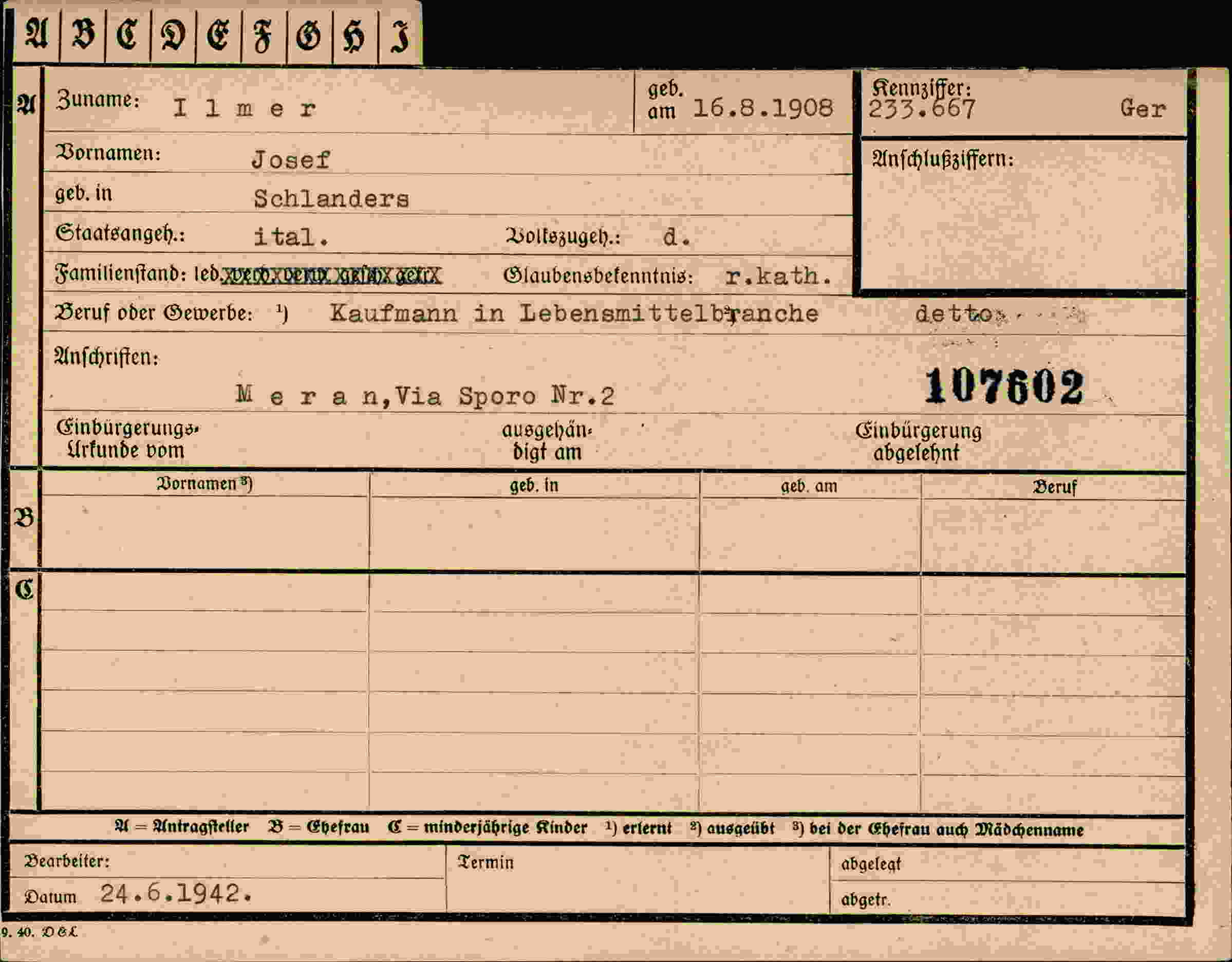This screenshot has width=1232, height=962.
Task: Click the 'Einbürgerung abgelehnt' label
Action: tap(919, 442)
